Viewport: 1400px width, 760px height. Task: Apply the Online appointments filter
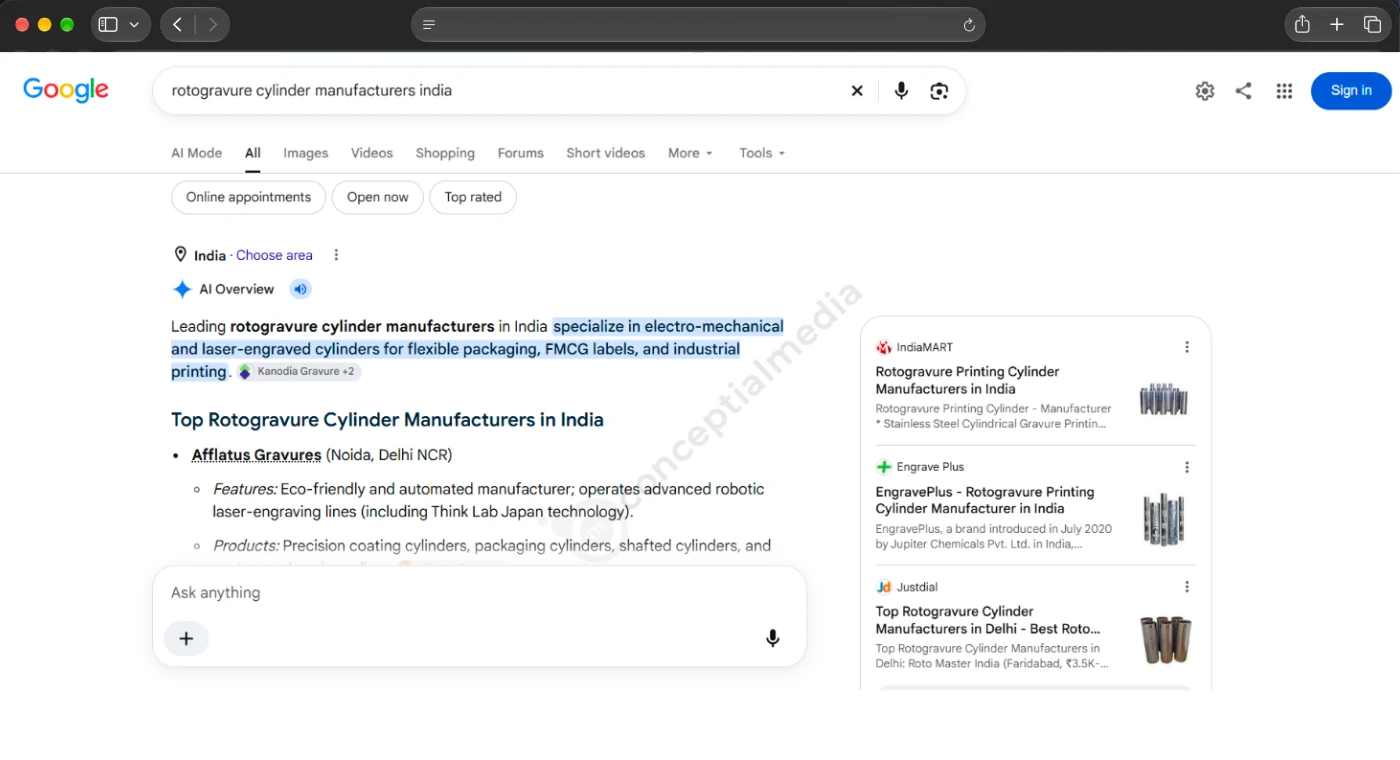click(x=249, y=197)
